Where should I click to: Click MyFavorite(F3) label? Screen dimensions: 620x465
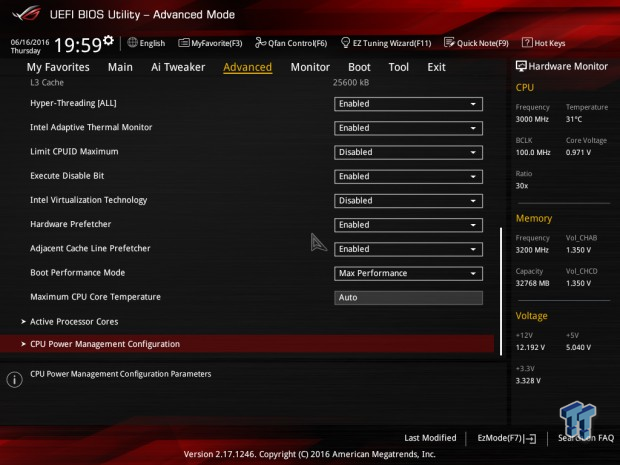(217, 43)
